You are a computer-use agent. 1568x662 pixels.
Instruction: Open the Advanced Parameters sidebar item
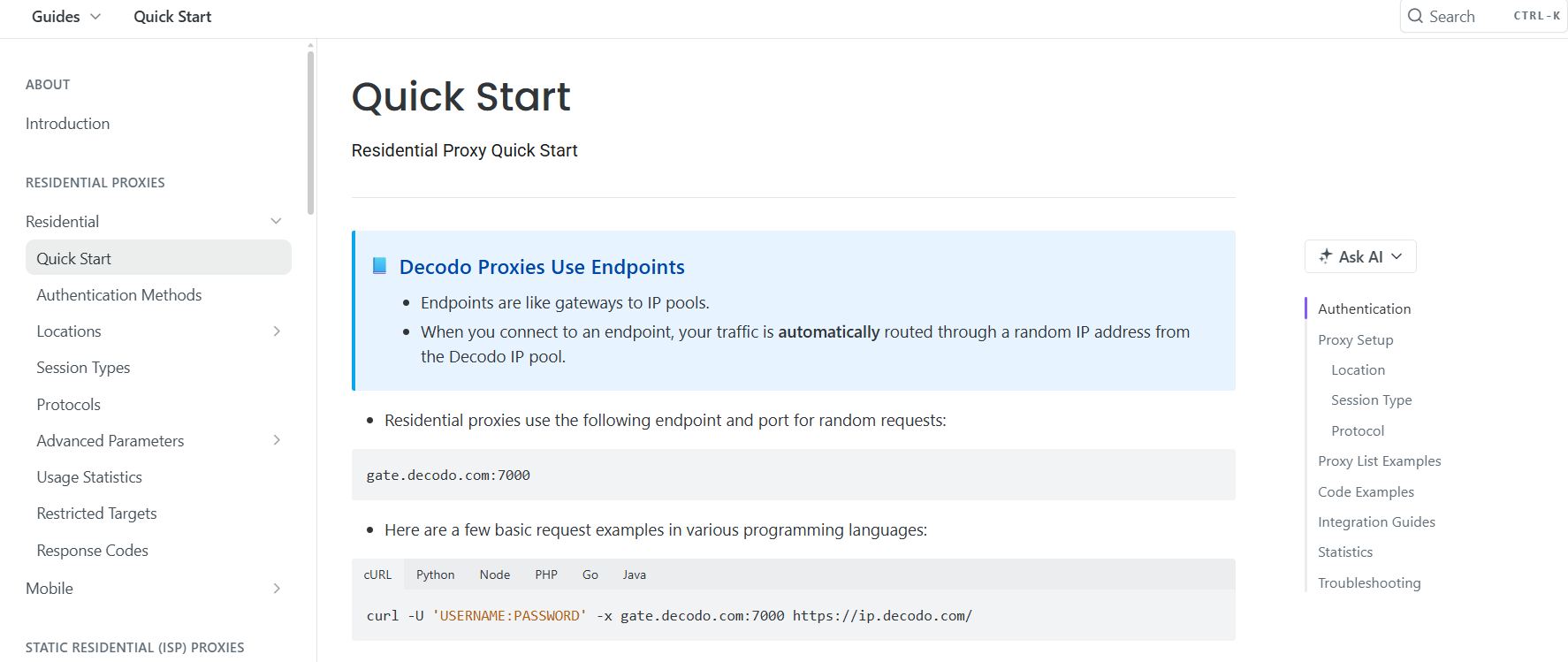point(110,441)
